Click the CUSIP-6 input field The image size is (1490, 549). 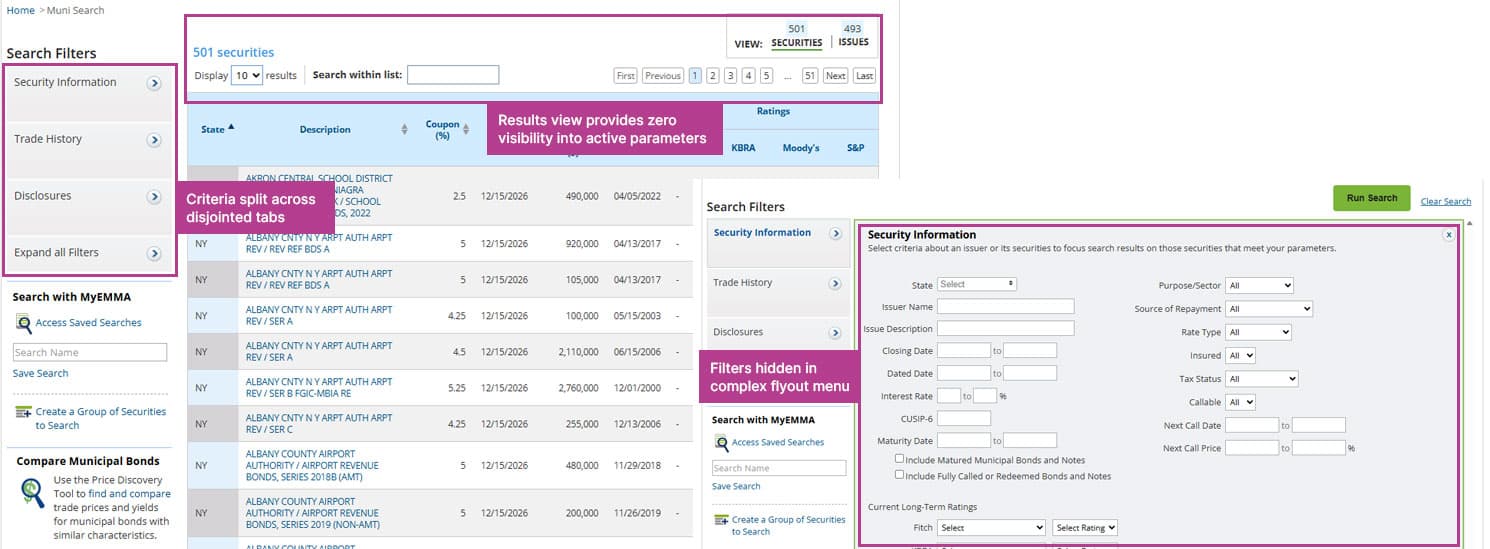pos(964,418)
